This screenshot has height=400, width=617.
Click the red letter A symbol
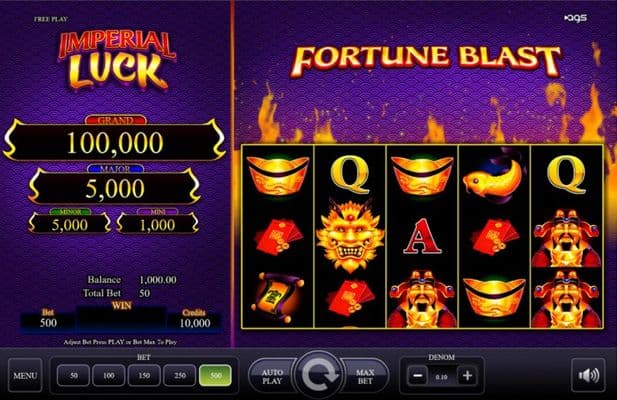[421, 236]
